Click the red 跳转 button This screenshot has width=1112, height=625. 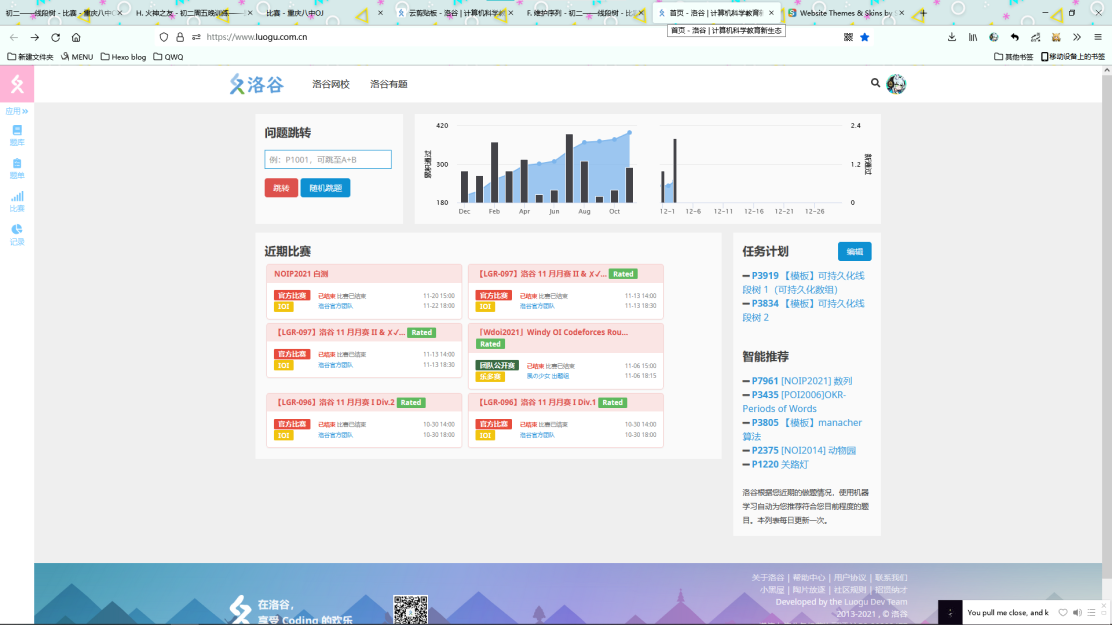281,188
